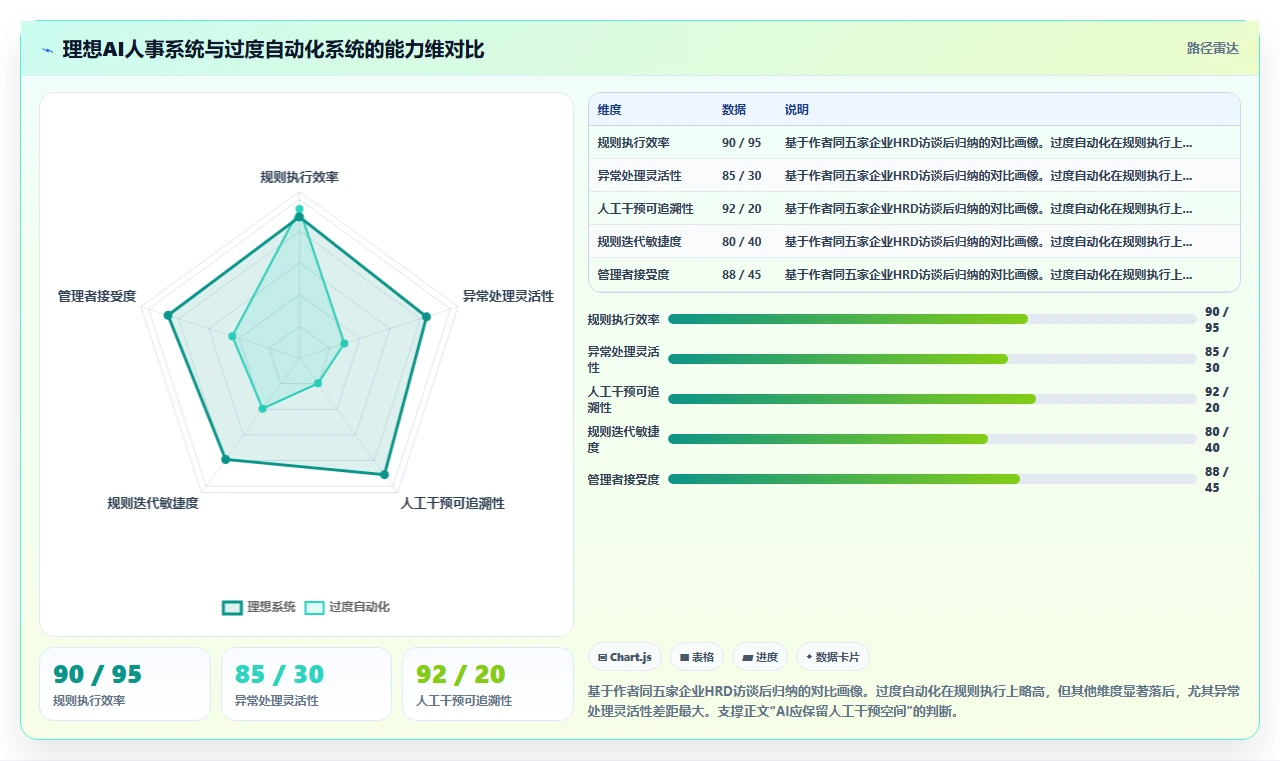Click the summary paragraph below the tags
Image resolution: width=1280 pixels, height=761 pixels.
pos(914,701)
